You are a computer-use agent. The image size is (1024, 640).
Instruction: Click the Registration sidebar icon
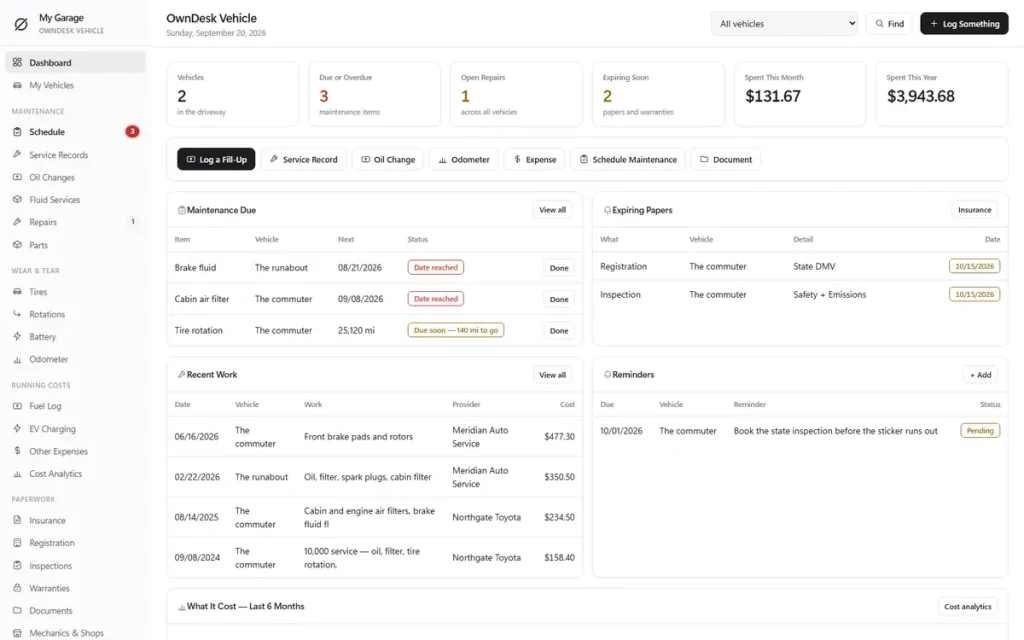tap(17, 543)
